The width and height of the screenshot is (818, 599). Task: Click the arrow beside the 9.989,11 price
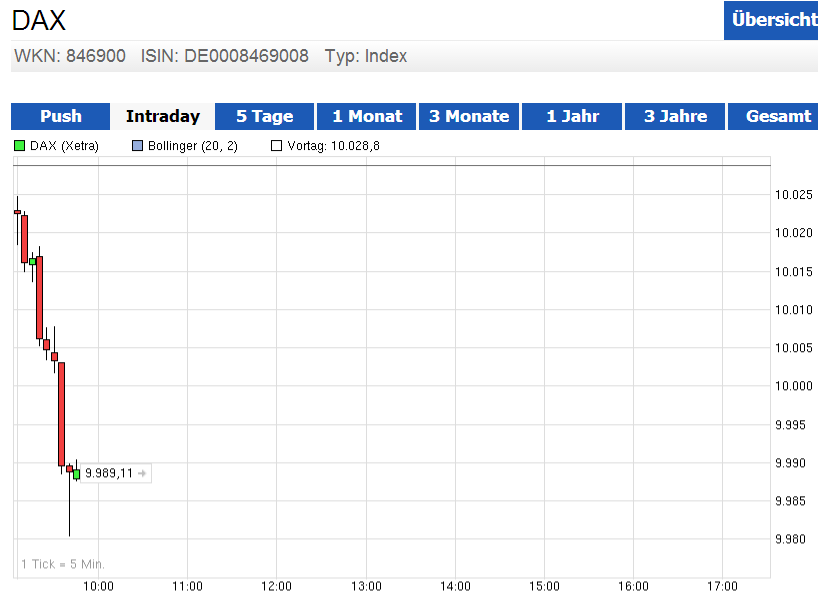point(142,473)
